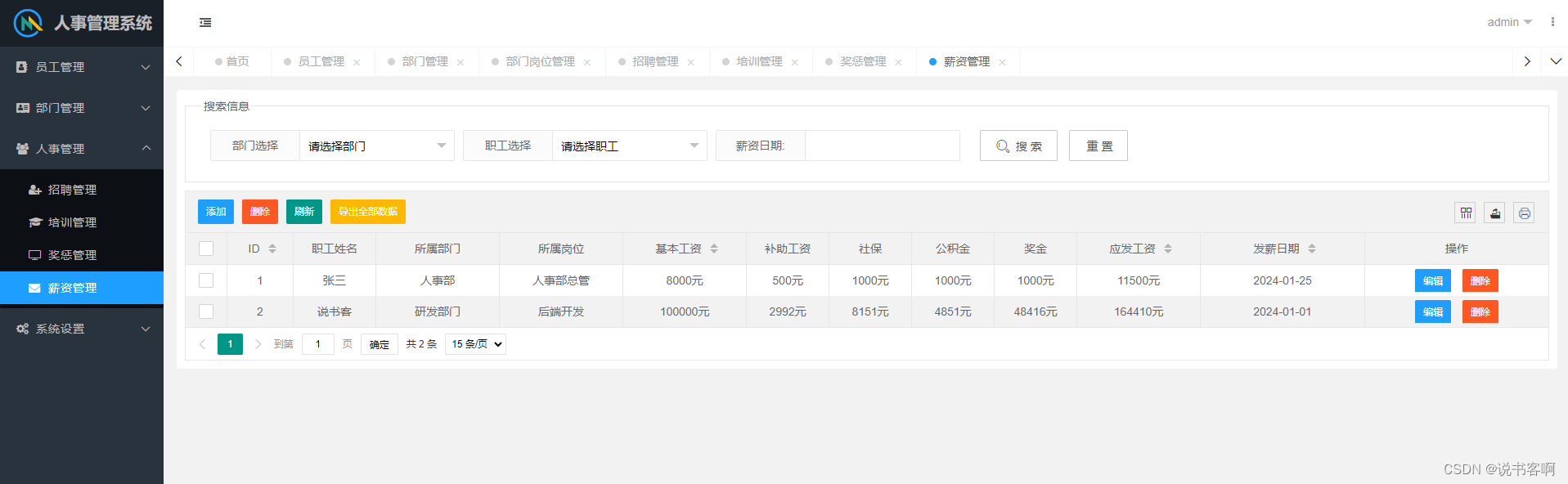Click the export table icon
Screen dimensions: 1568x484
1495,213
